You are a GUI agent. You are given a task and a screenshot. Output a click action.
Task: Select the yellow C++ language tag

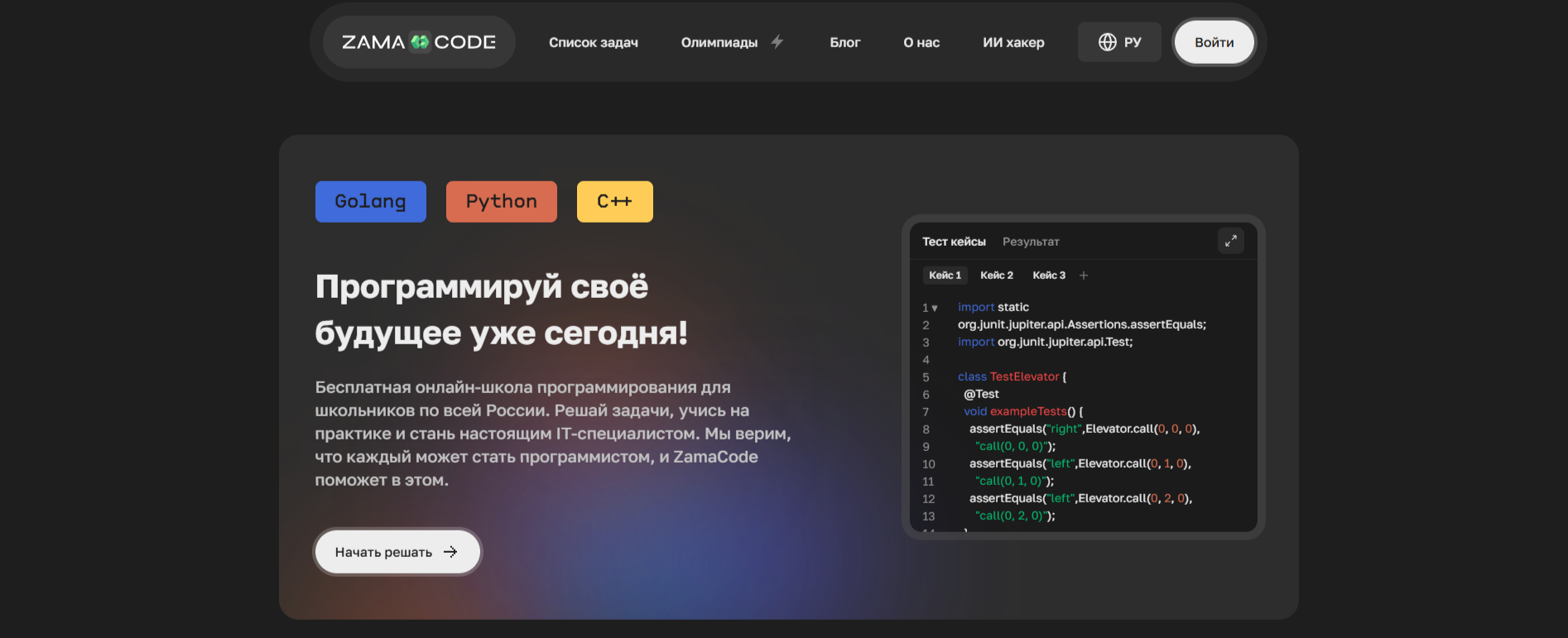(x=614, y=202)
